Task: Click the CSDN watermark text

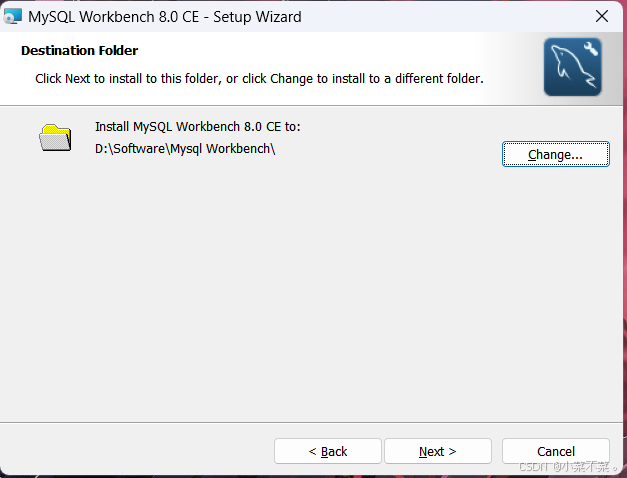Action: point(564,467)
